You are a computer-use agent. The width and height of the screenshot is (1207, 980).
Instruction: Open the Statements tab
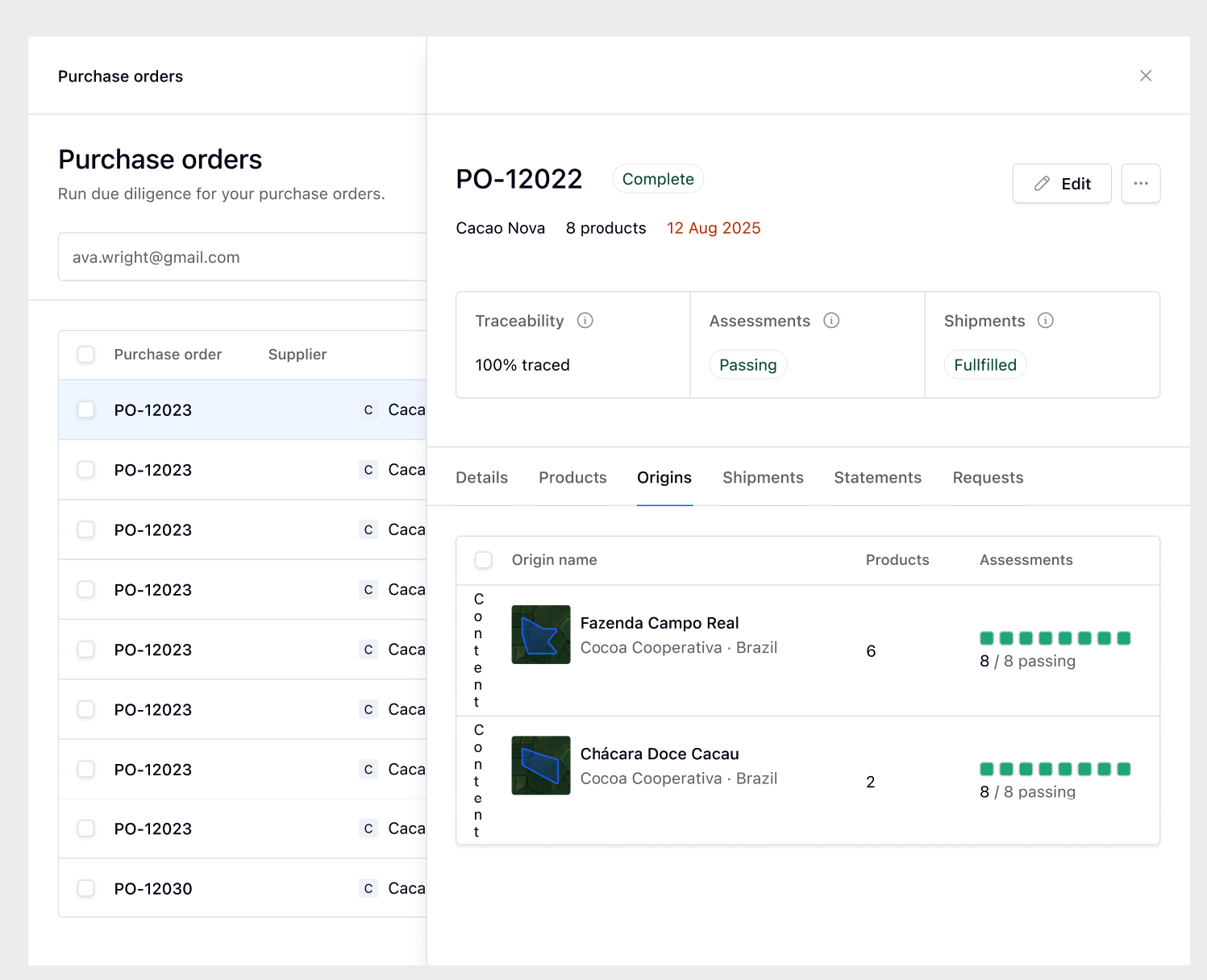(877, 478)
